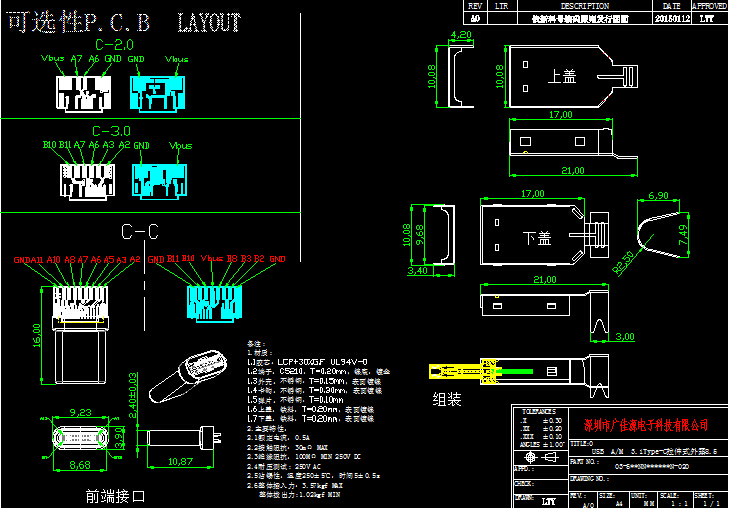Click the '3,90' height dimension

coord(119,438)
